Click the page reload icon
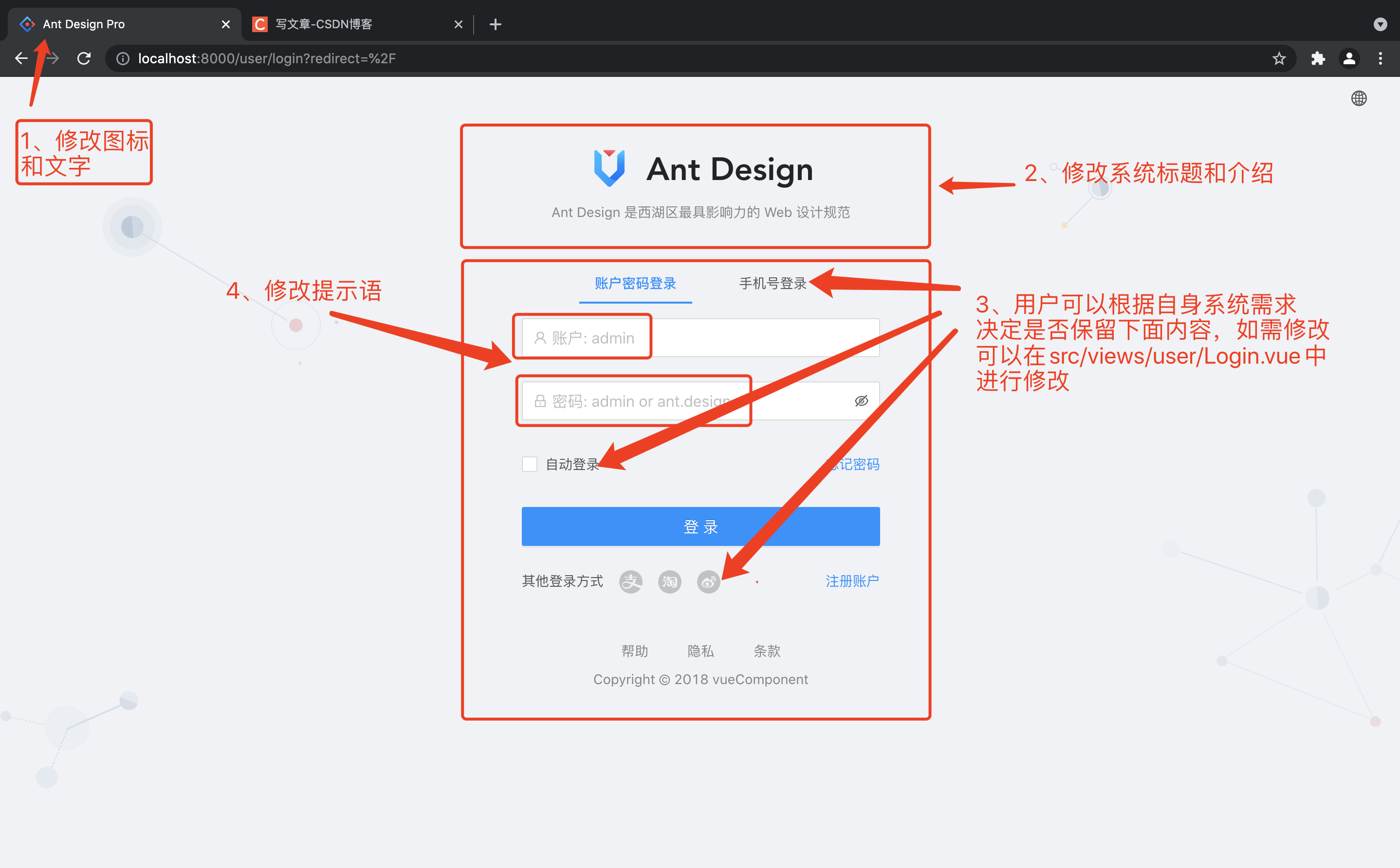The image size is (1400, 868). 84,58
